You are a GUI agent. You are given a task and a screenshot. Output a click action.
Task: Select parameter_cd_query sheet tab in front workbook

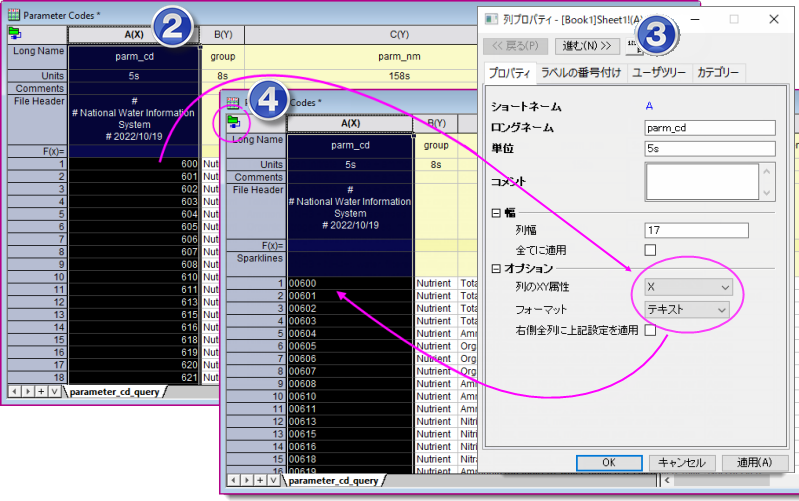333,481
